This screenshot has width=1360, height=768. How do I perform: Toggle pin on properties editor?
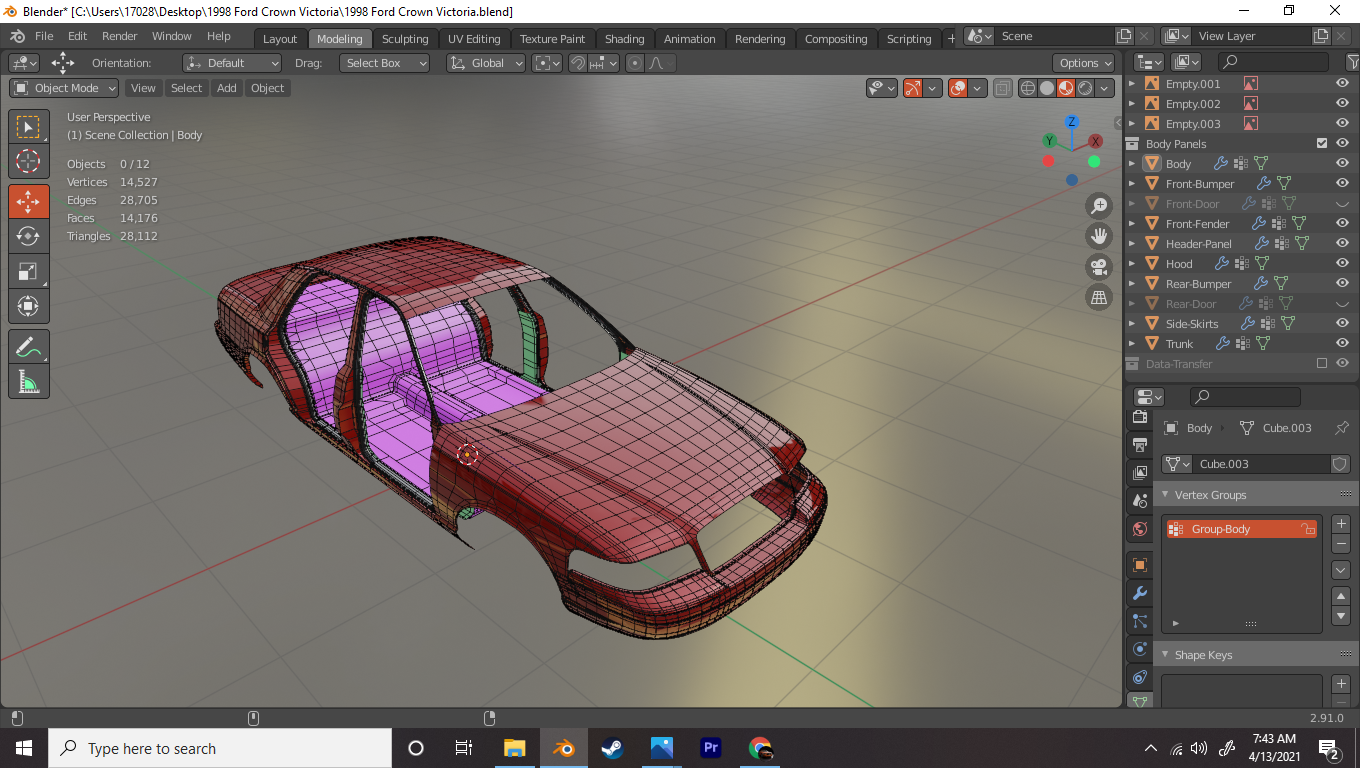[1342, 428]
